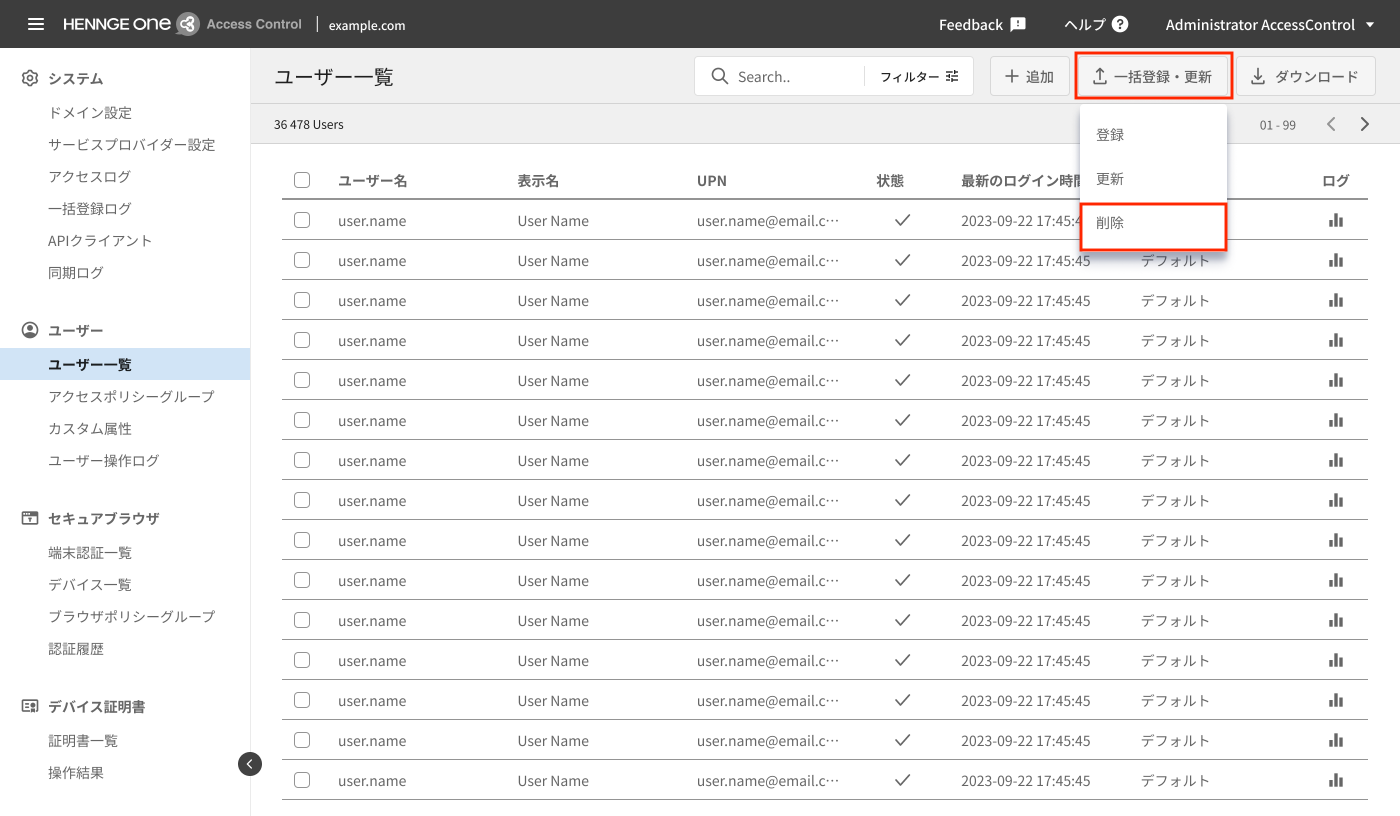Image resolution: width=1400 pixels, height=816 pixels.
Task: Open サービスプロバイダー設定
Action: pyautogui.click(x=132, y=145)
